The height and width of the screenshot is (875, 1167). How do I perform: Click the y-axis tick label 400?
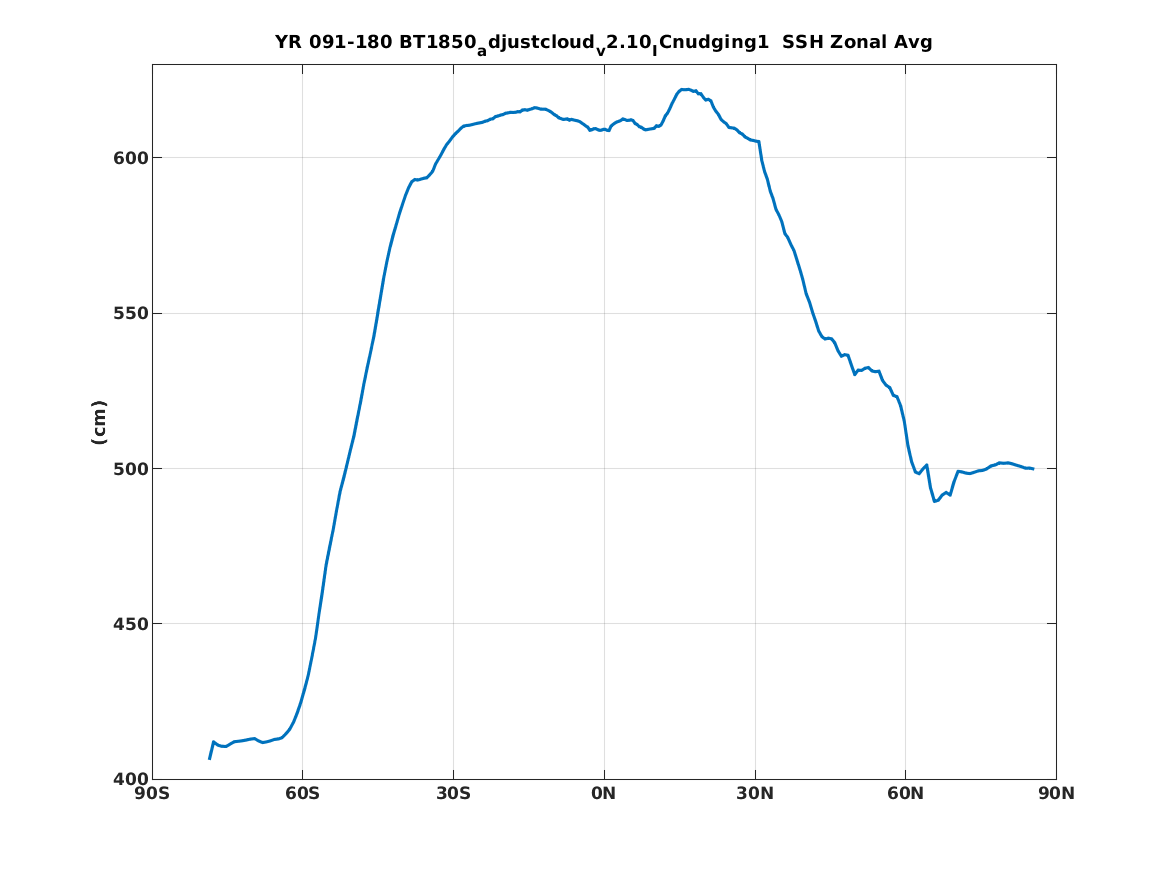click(131, 779)
